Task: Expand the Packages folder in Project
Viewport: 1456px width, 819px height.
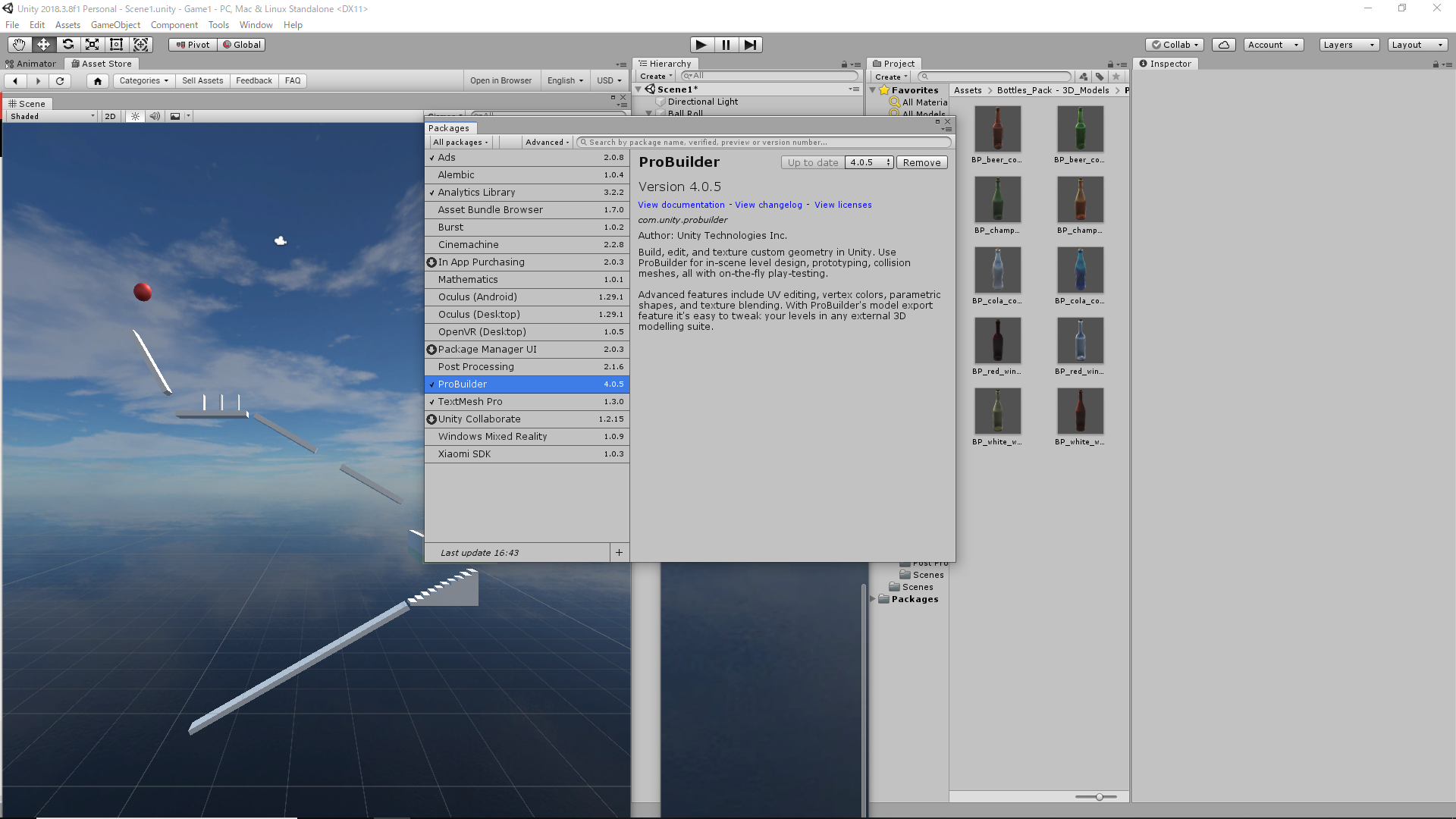Action: (873, 599)
